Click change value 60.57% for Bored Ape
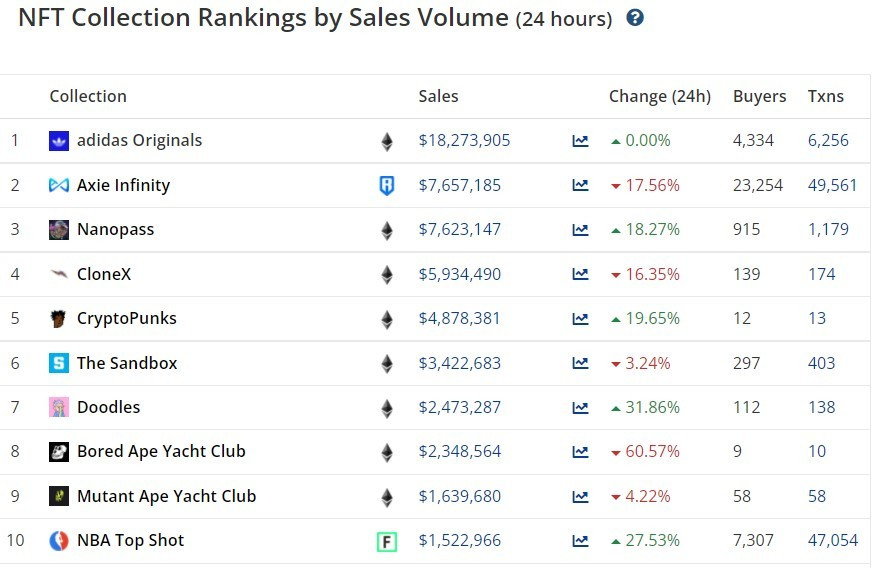 coord(653,452)
